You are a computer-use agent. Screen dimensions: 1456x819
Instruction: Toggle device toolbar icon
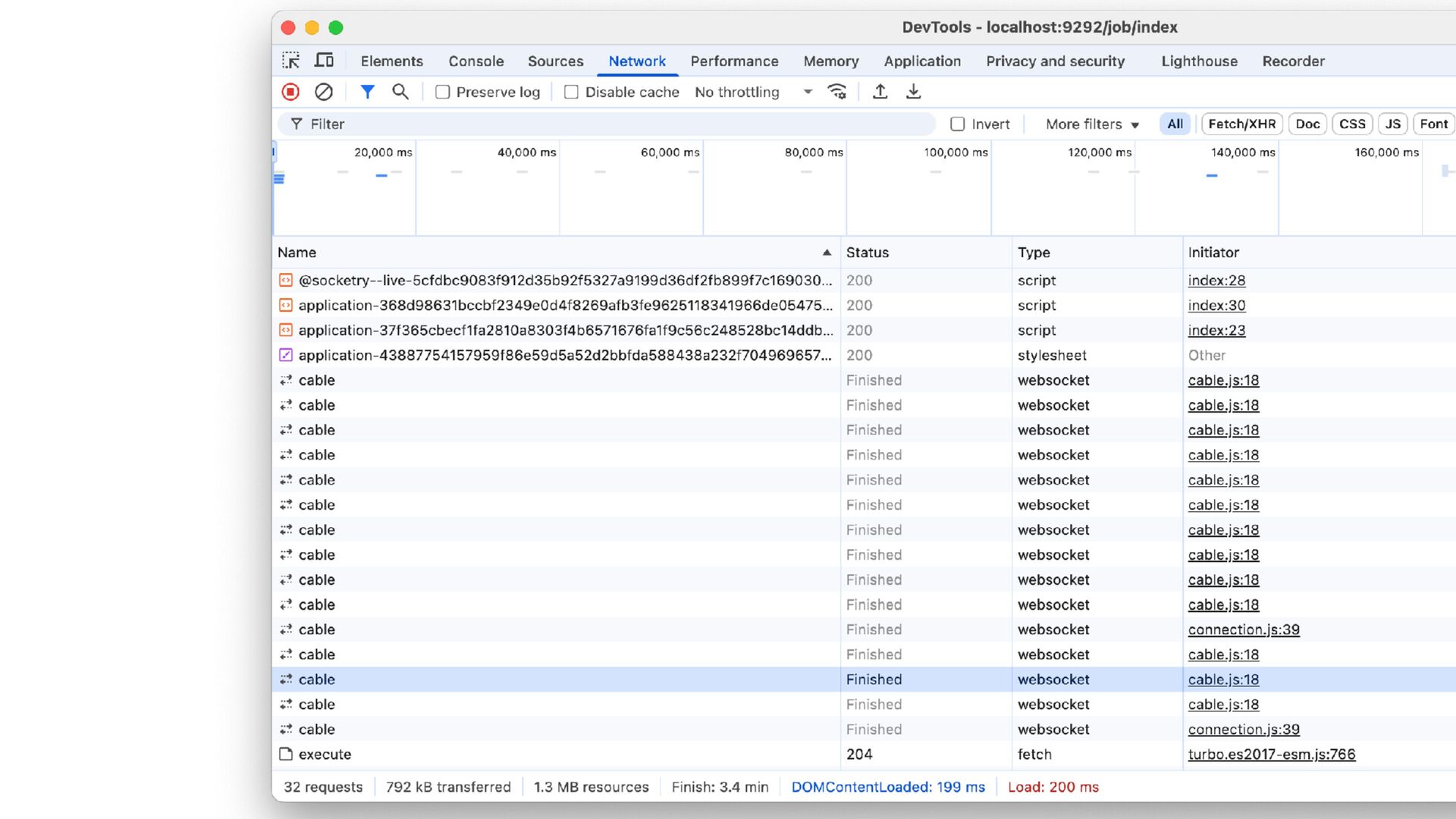(325, 61)
